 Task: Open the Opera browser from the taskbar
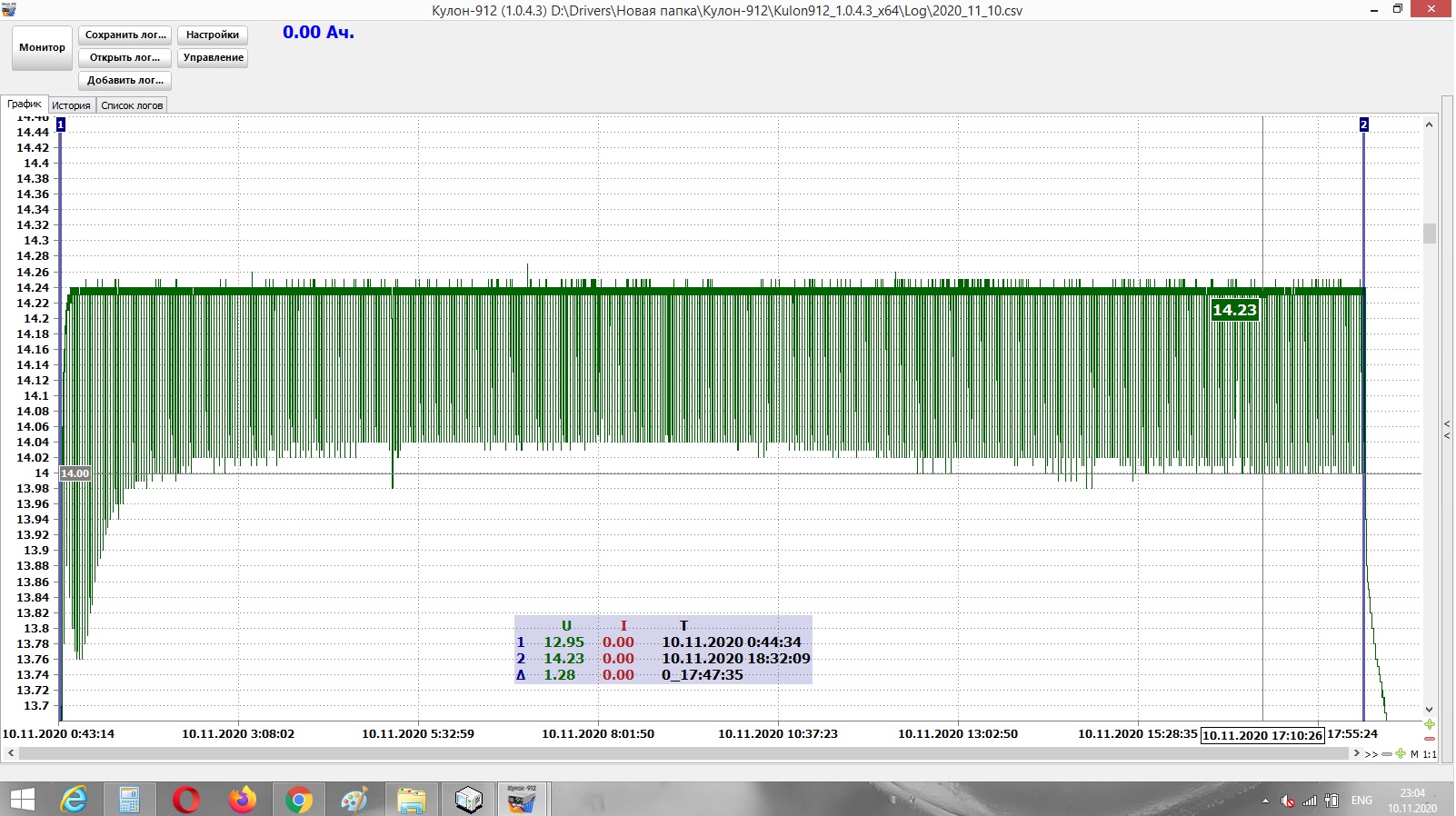point(185,800)
